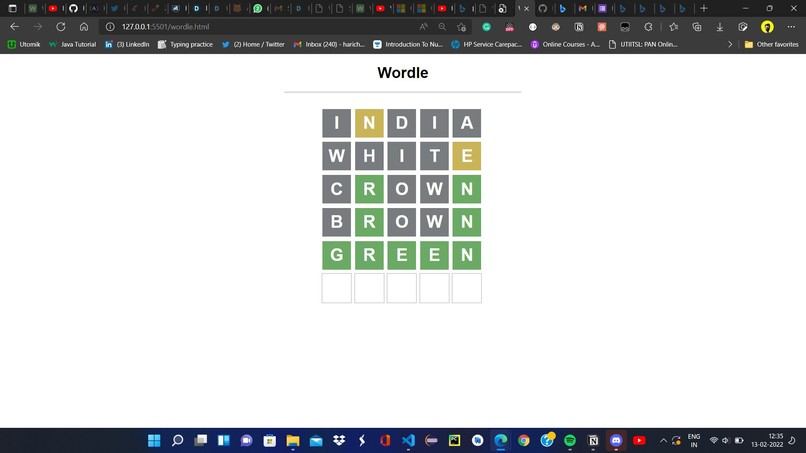806x453 pixels.
Task: Open the (3) LinkedIn bookmark
Action: pos(127,44)
